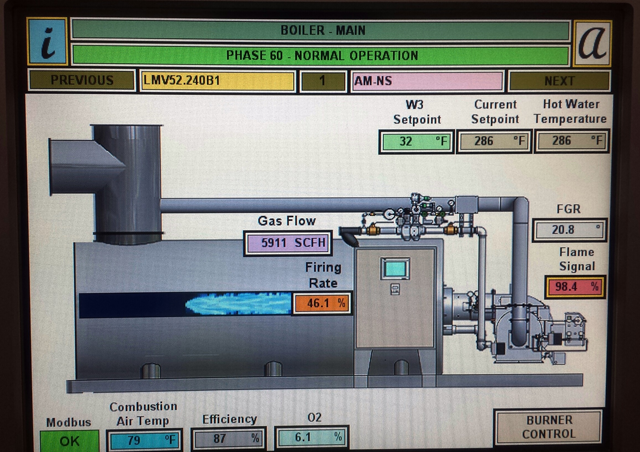Screen dimensions: 640x452
Task: Open the BURNER CONTROL screen
Action: pos(548,427)
